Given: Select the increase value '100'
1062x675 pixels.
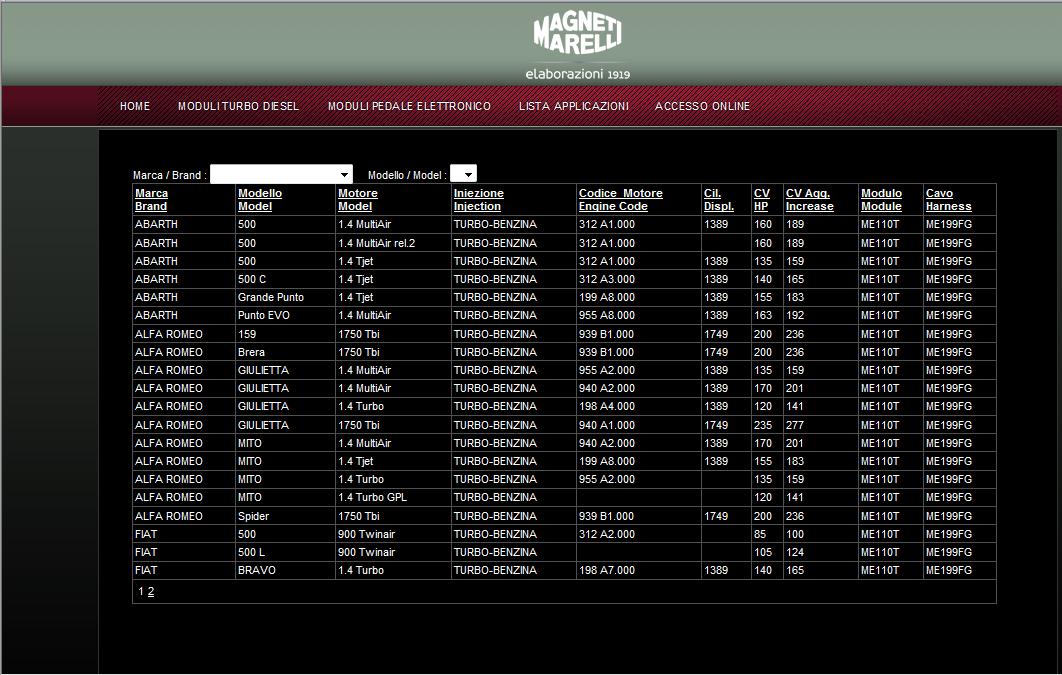Looking at the screenshot, I should coord(795,534).
